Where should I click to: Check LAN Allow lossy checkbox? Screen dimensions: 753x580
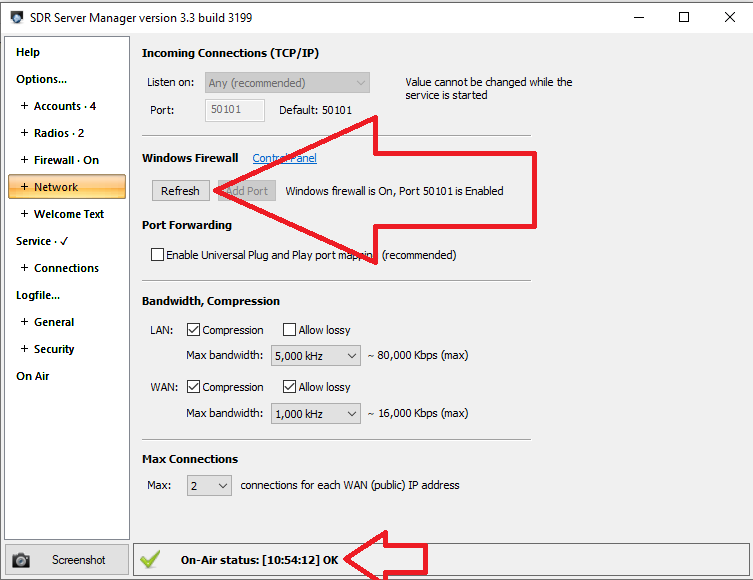click(289, 330)
